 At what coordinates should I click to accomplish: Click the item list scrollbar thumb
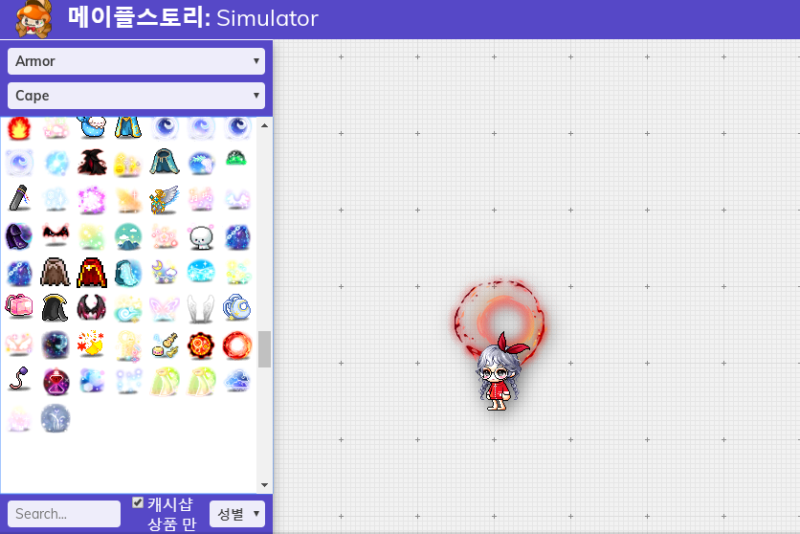tap(264, 349)
